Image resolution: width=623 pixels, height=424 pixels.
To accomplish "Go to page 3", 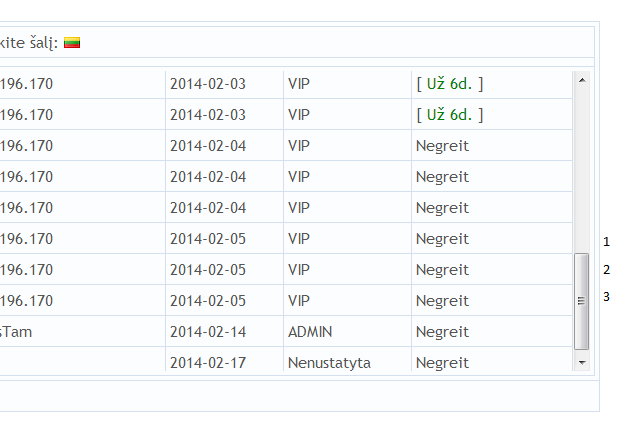I will coord(606,297).
